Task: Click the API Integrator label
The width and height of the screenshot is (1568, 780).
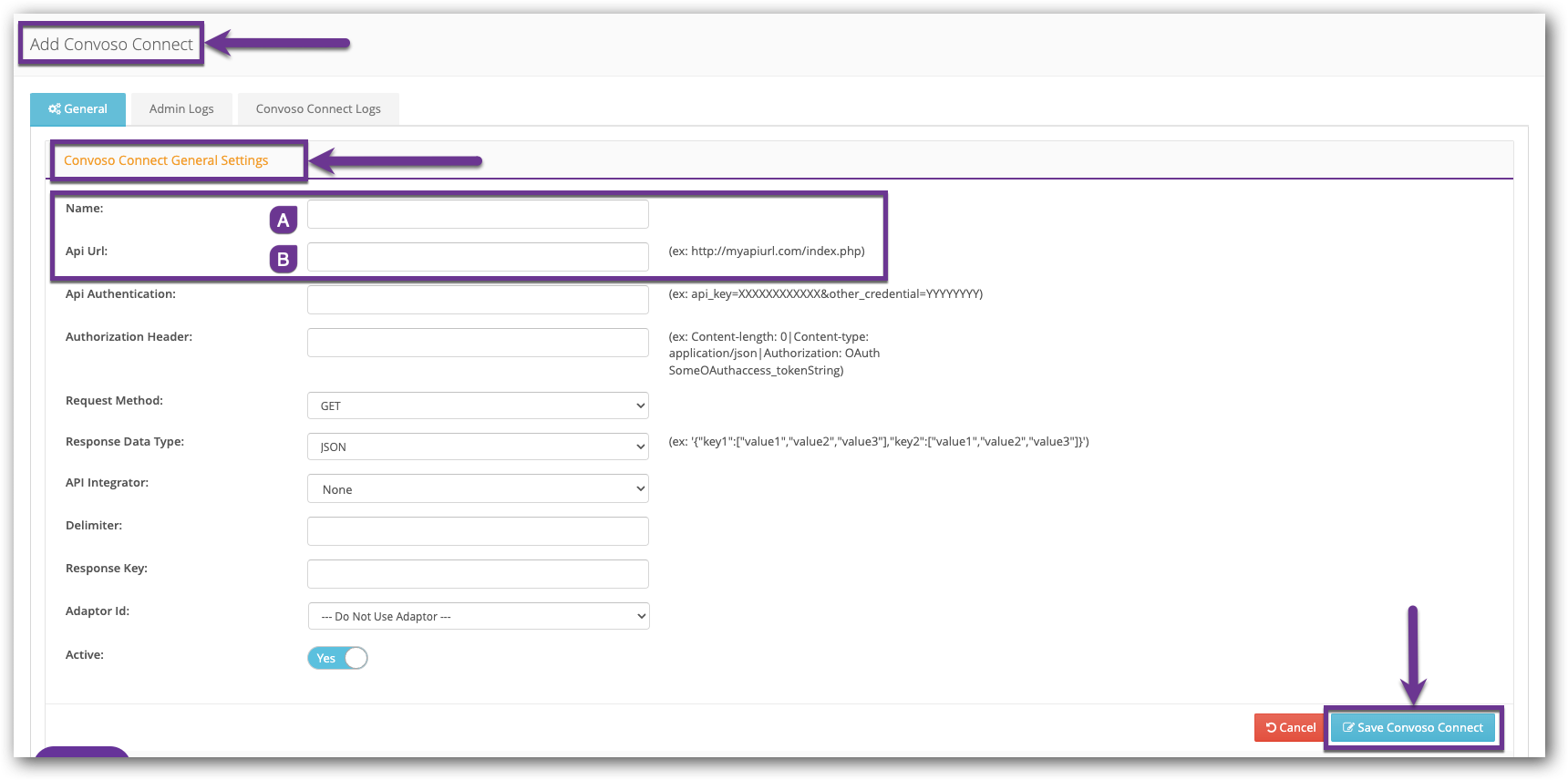Action: 107,482
